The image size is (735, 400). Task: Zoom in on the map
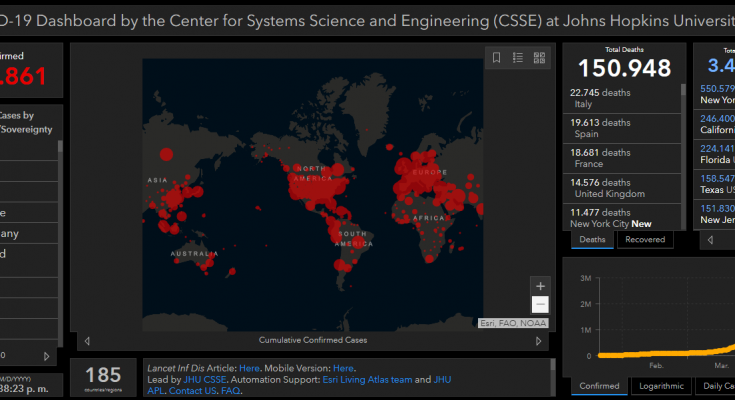point(540,286)
